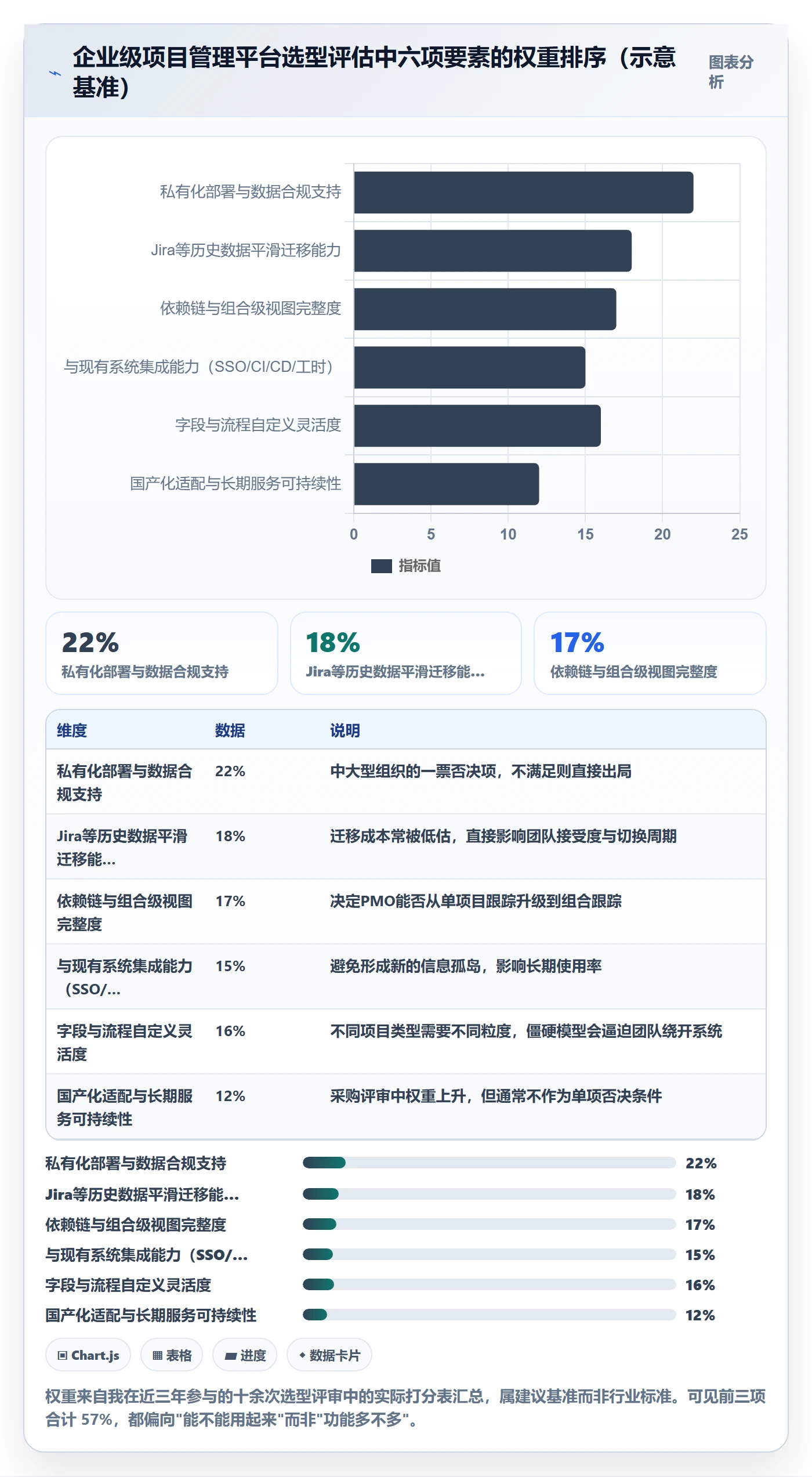Click the 数据卡片 tag
812x1477 pixels.
coord(329,1355)
